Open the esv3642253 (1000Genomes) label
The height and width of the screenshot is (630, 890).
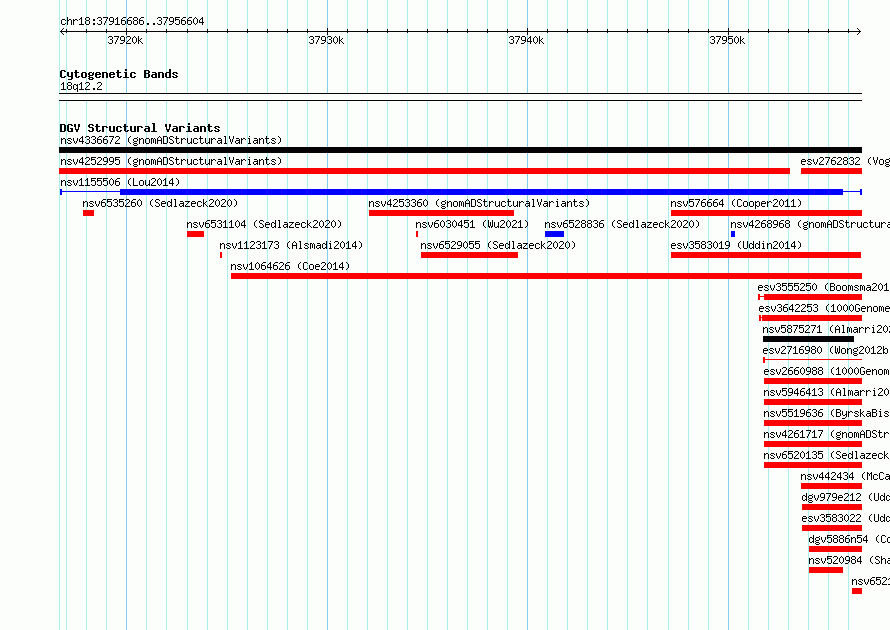(x=824, y=308)
